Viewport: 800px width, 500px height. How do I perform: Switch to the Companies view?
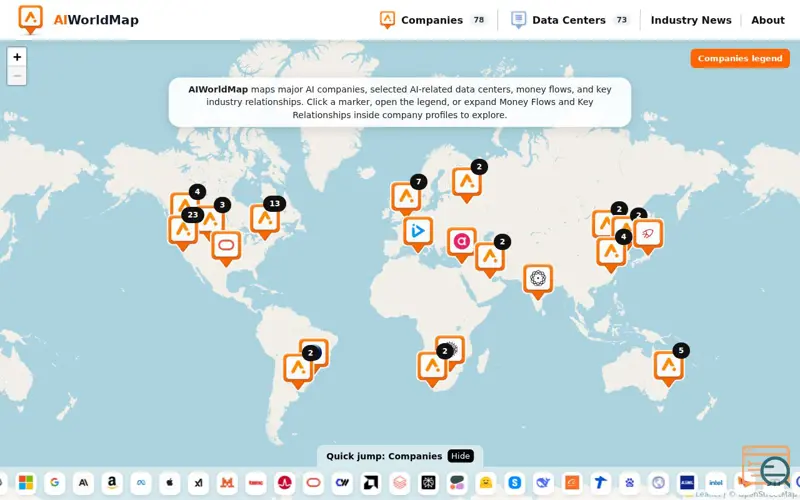433,20
